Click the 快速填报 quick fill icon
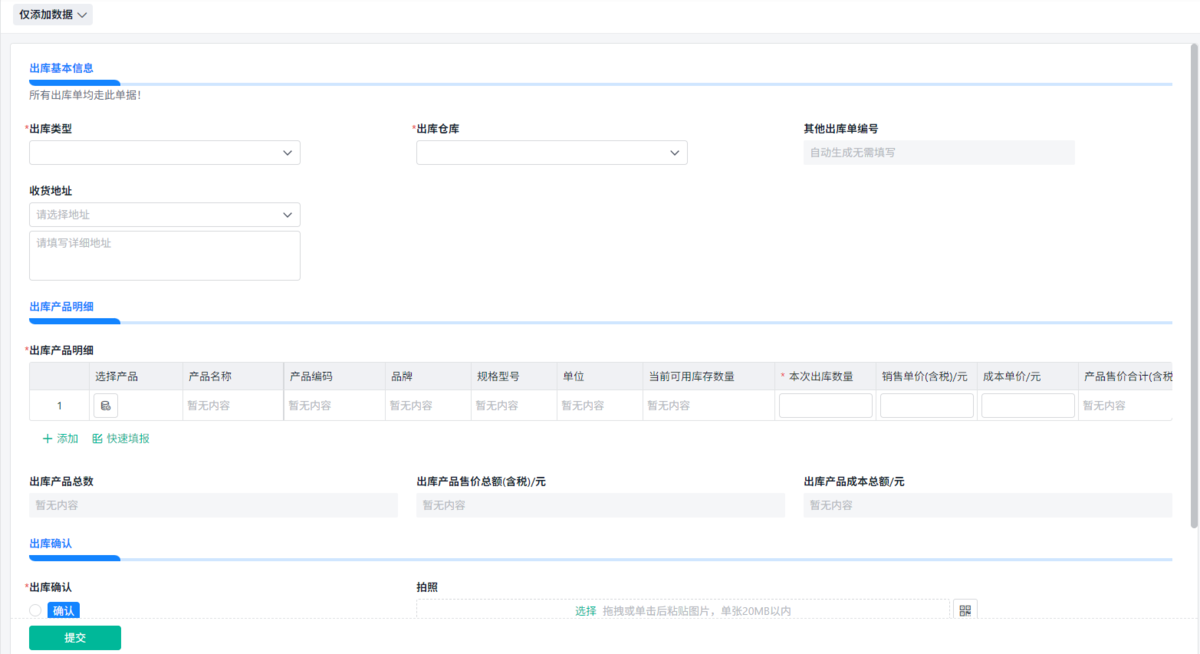 (x=97, y=439)
